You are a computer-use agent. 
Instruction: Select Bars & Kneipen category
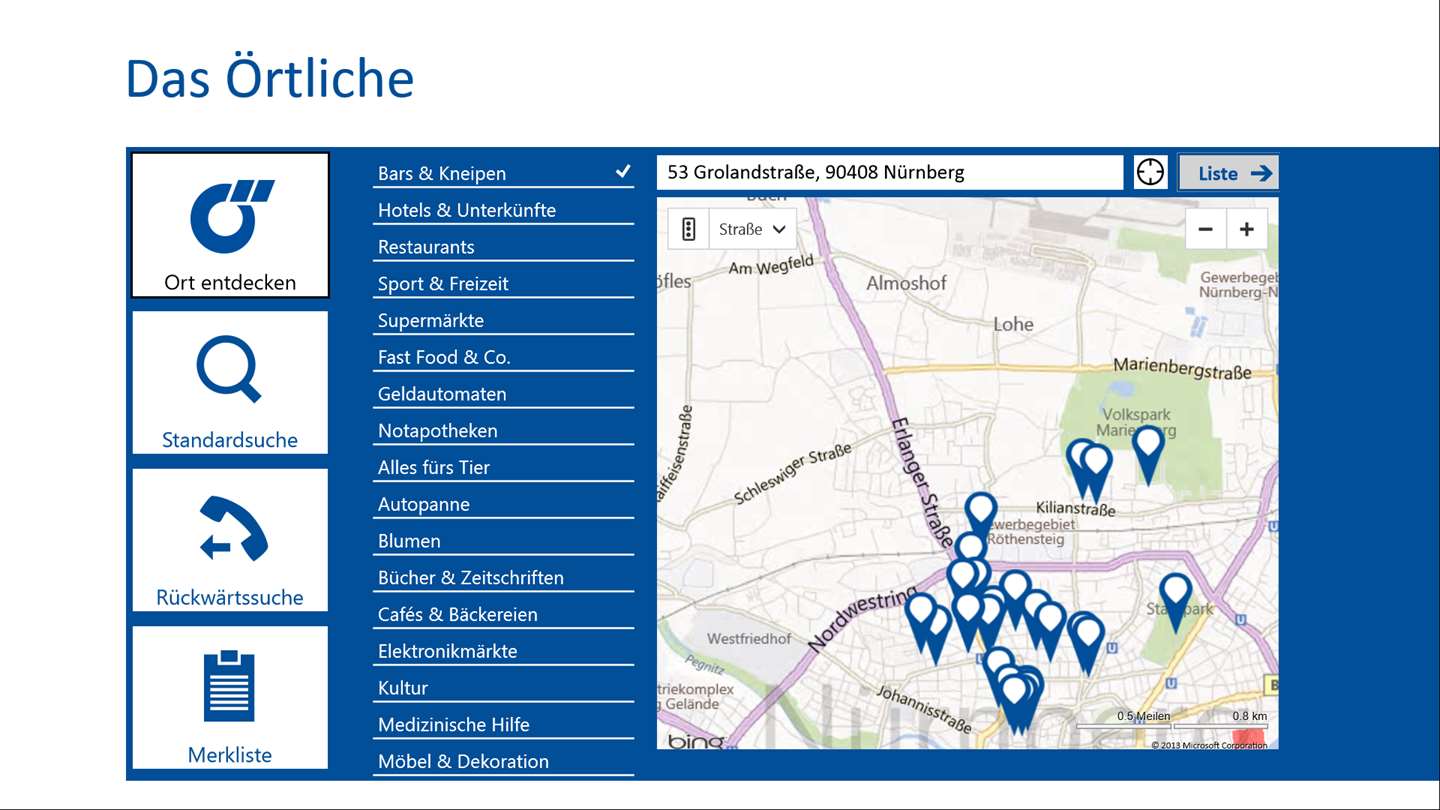504,173
